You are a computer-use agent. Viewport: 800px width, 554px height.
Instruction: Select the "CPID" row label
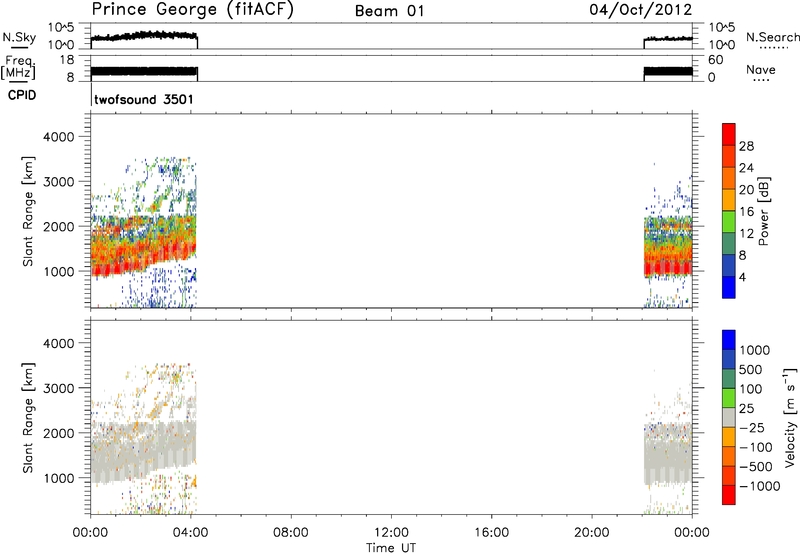pos(22,95)
